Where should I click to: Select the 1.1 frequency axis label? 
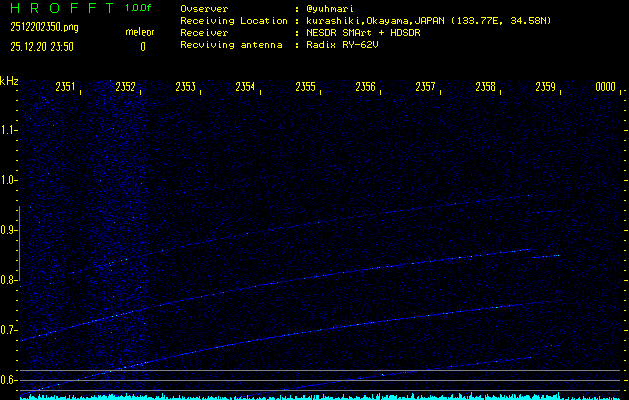(9, 130)
